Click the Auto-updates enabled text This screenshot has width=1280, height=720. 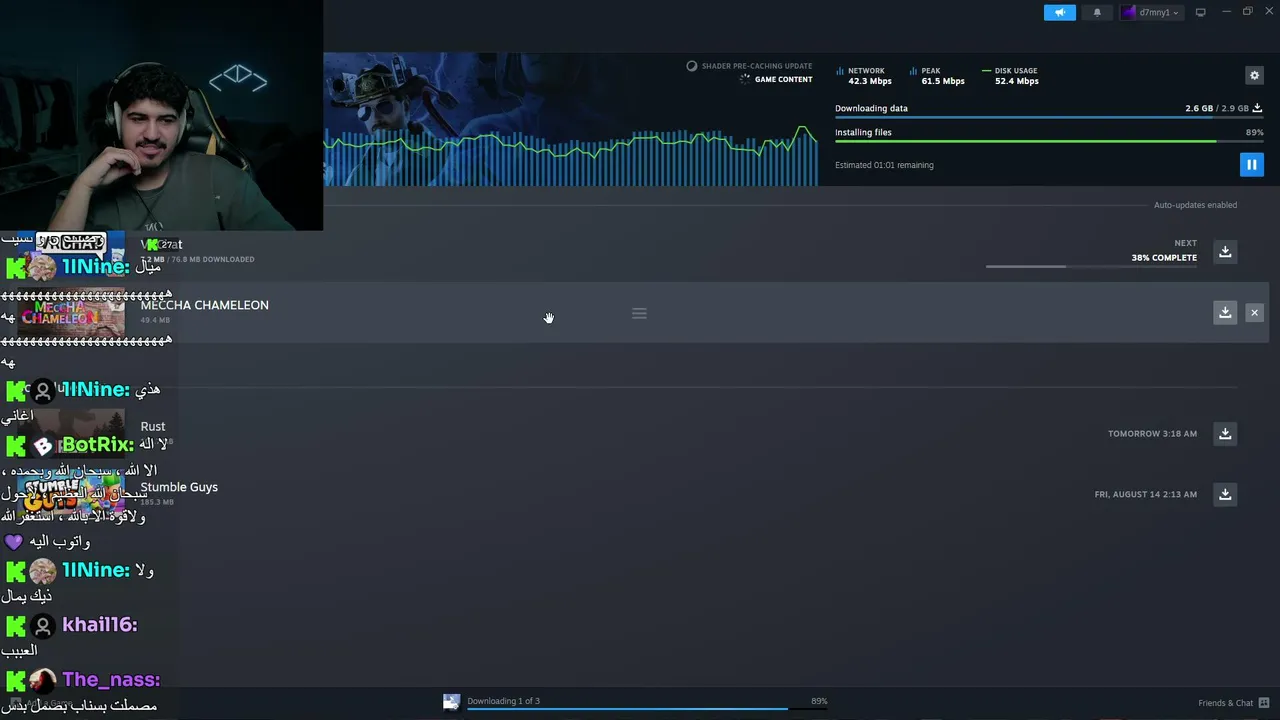(1195, 205)
